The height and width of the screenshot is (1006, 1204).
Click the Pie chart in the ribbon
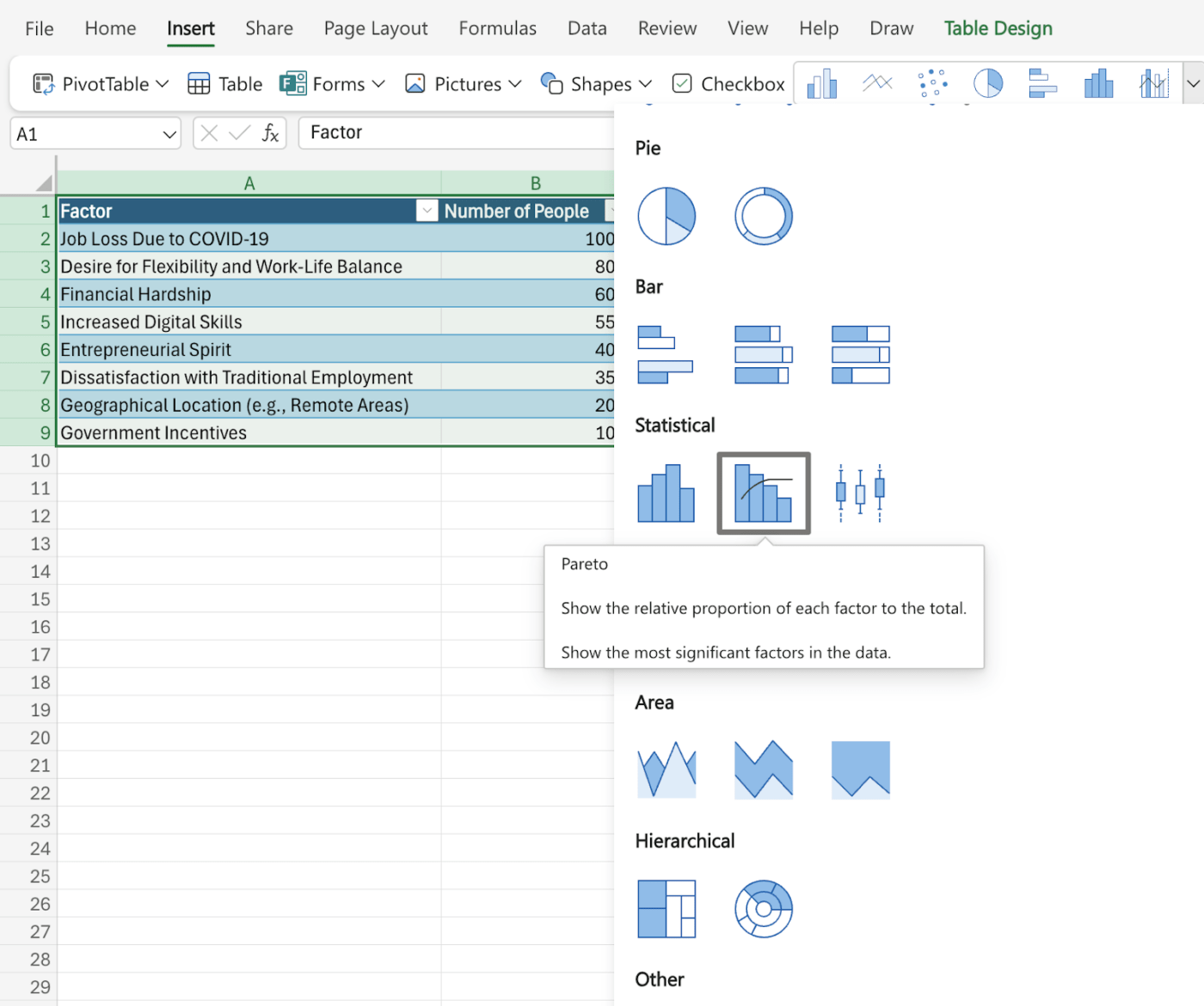point(987,84)
